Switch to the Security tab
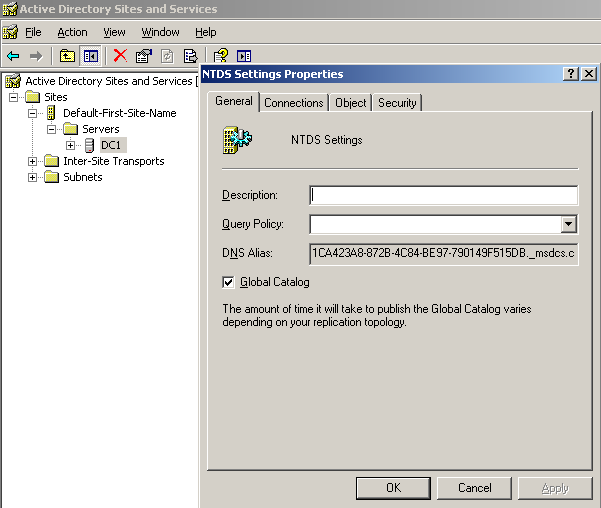Screen dimensions: 601x508 pos(397,103)
